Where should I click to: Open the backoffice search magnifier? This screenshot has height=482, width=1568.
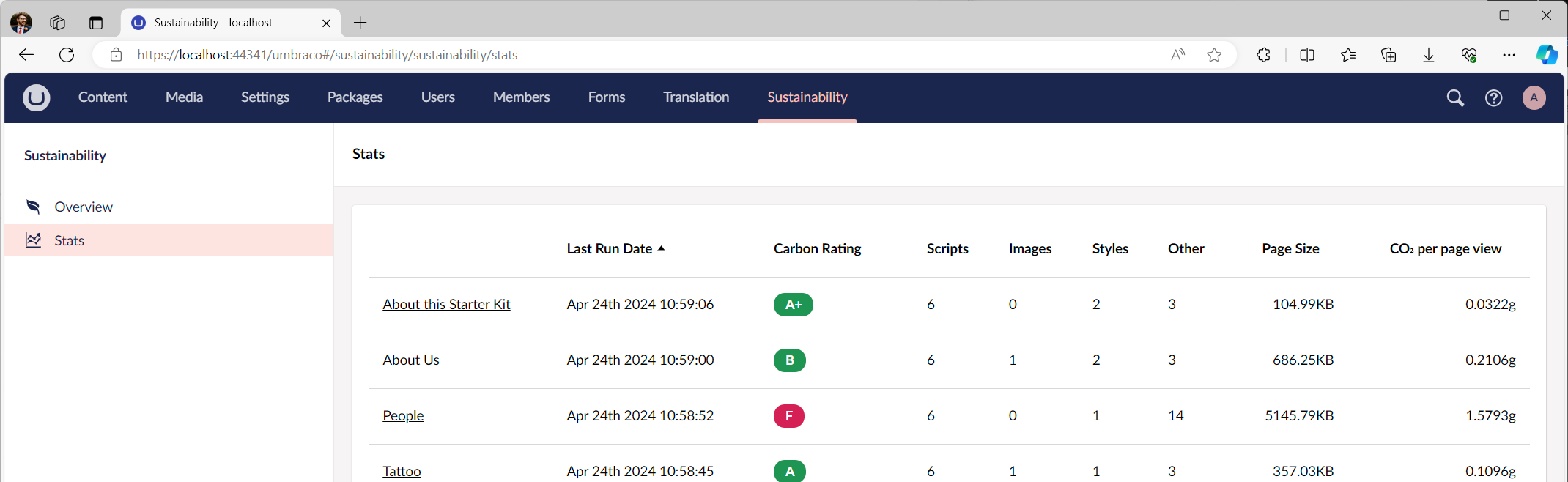tap(1455, 98)
